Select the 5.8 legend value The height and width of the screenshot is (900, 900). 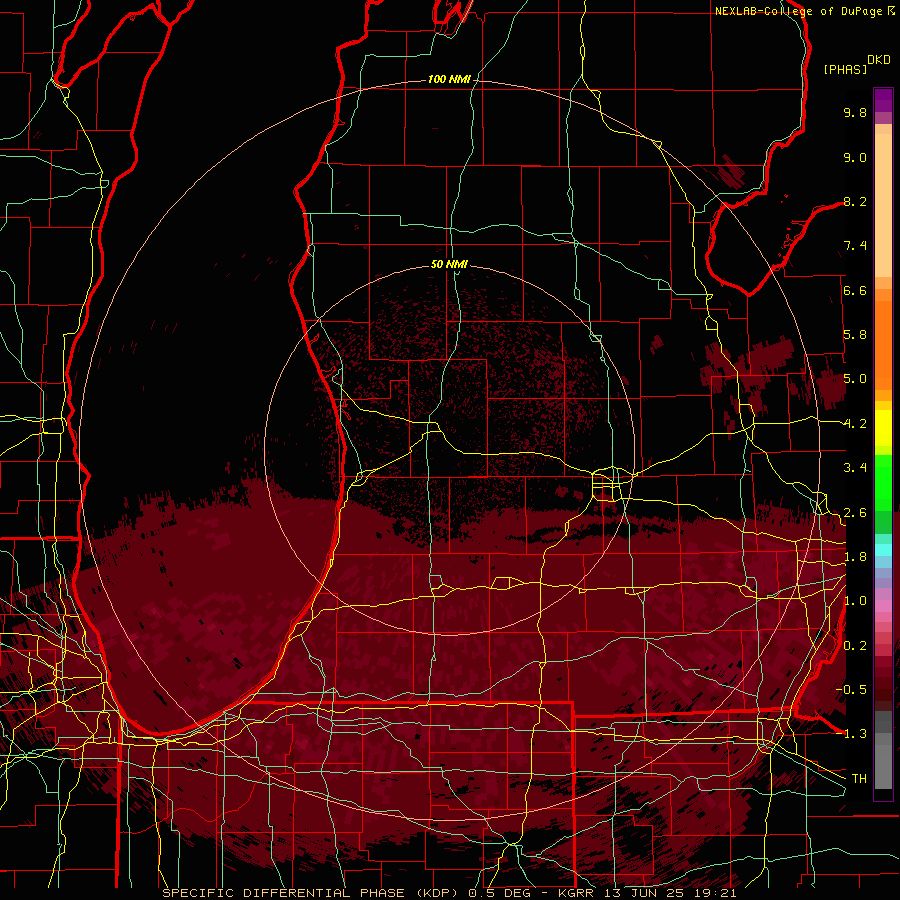click(855, 335)
